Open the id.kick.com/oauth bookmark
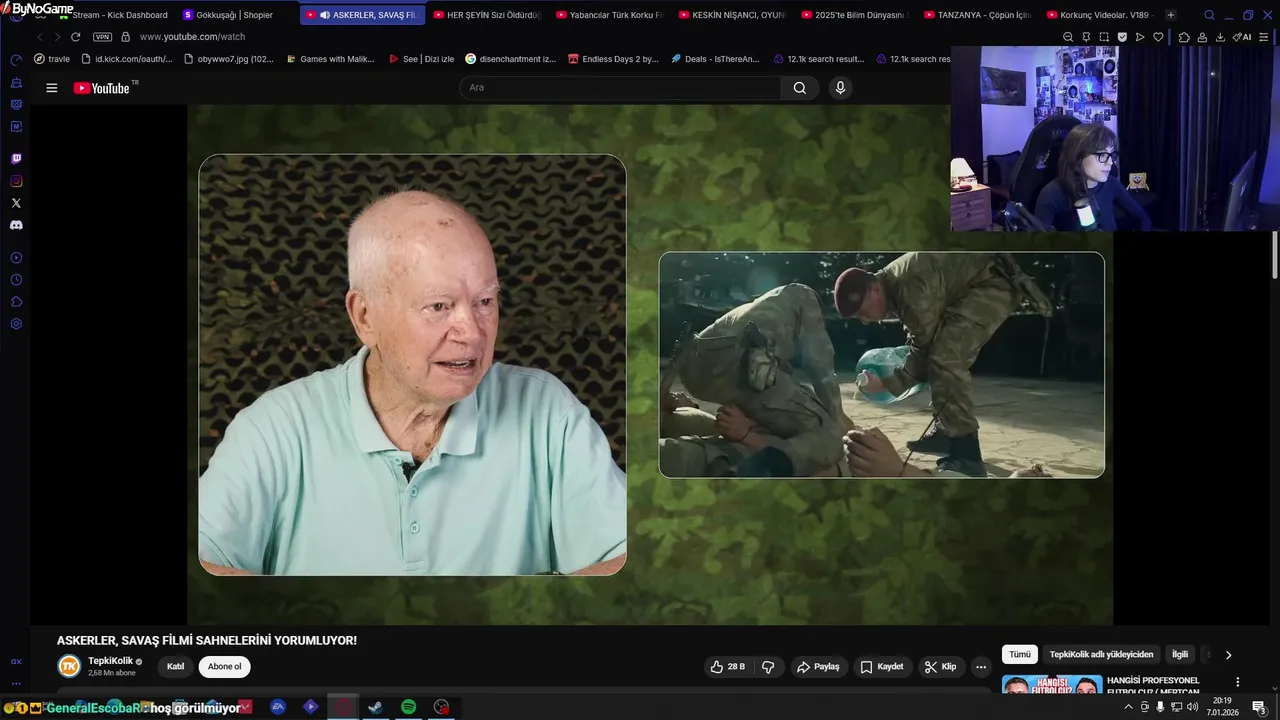 (x=127, y=59)
